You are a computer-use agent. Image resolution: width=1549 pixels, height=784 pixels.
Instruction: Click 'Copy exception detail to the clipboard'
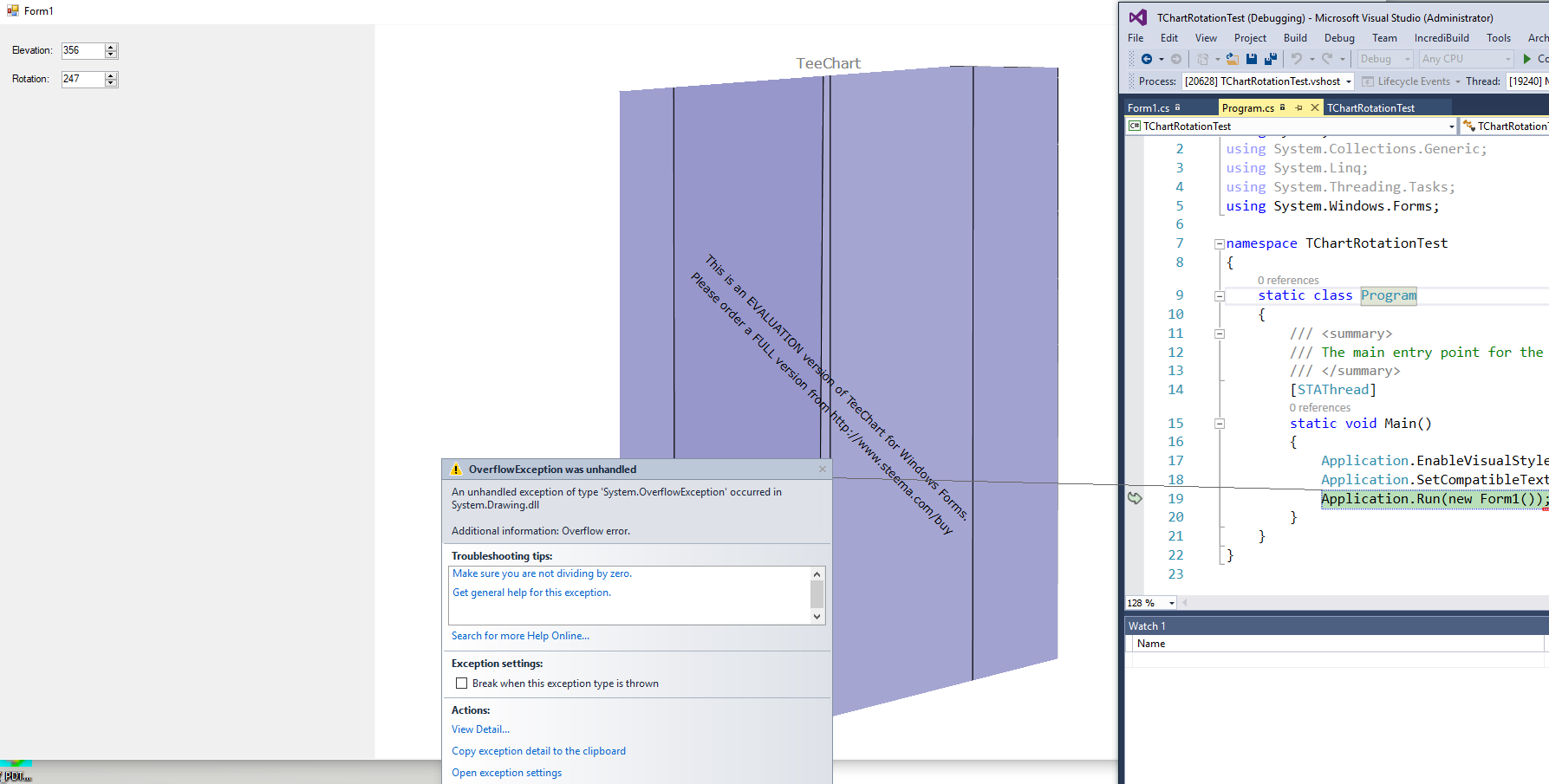tap(538, 751)
